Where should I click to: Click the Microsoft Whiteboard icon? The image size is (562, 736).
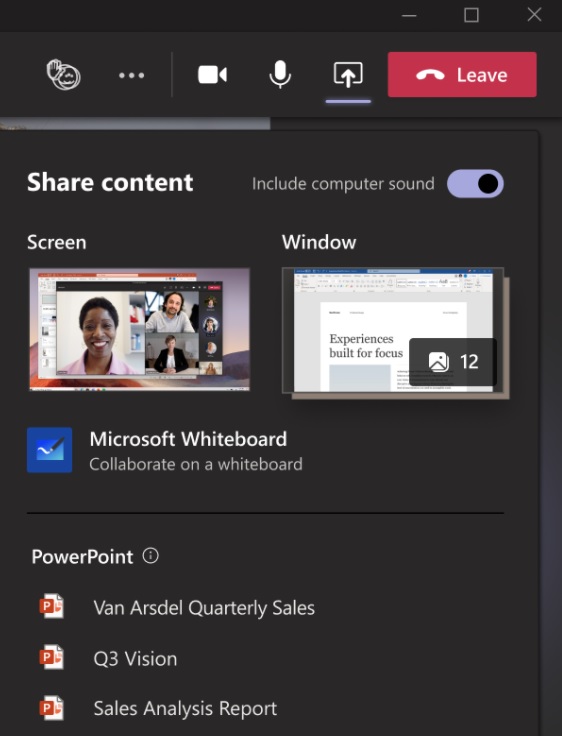point(49,450)
